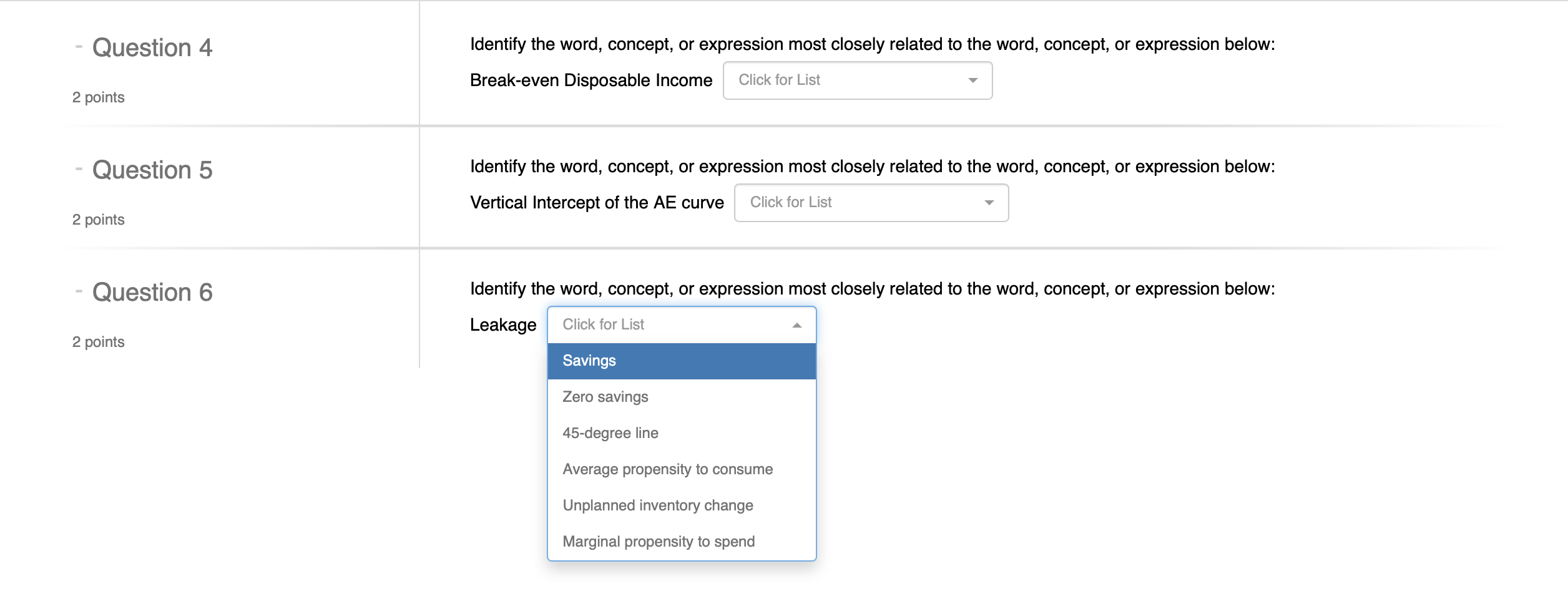Click the Question 4 heading
This screenshot has height=609, width=1568.
tap(153, 46)
